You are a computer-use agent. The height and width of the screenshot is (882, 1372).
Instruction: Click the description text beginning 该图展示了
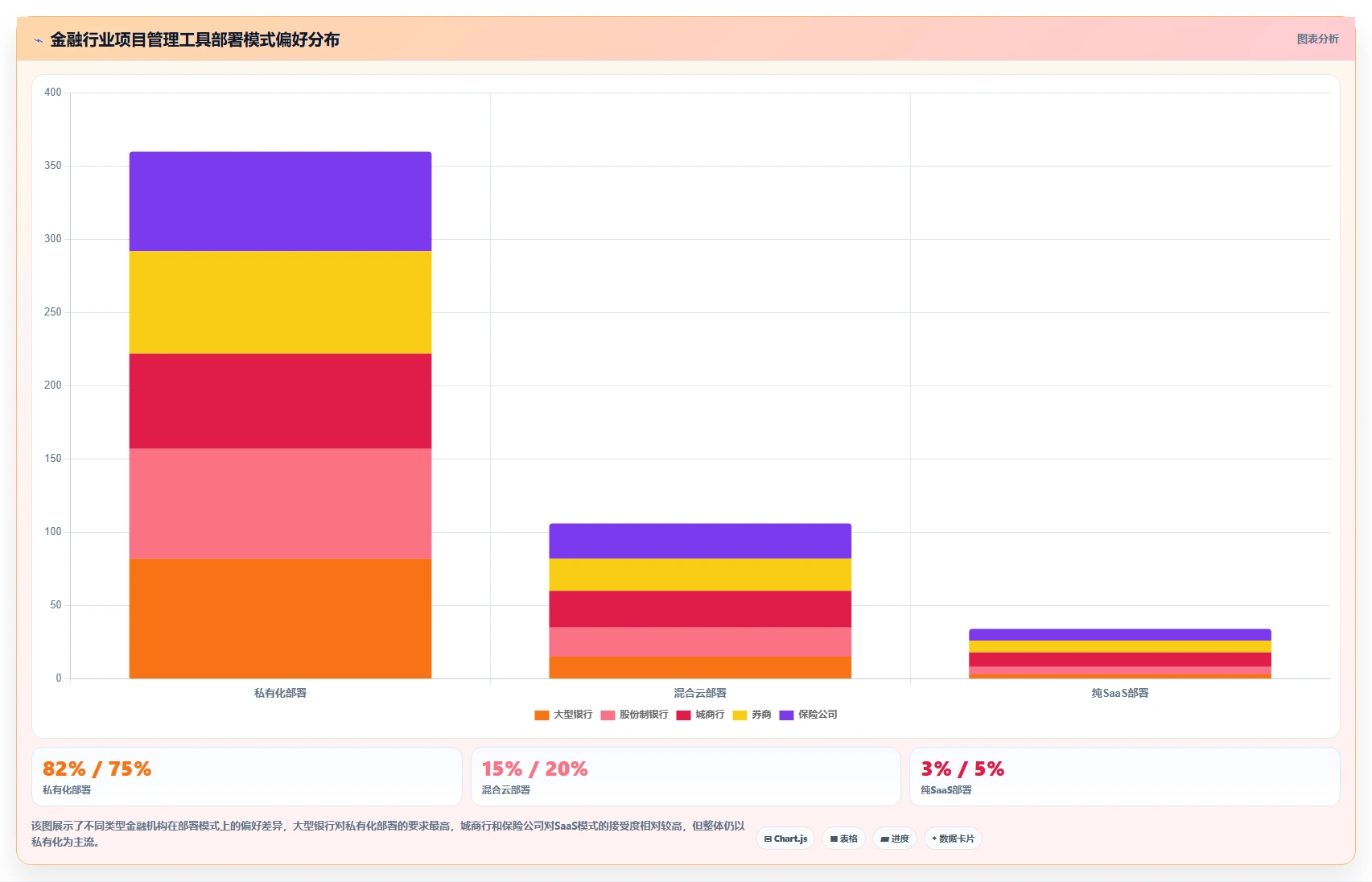(388, 834)
